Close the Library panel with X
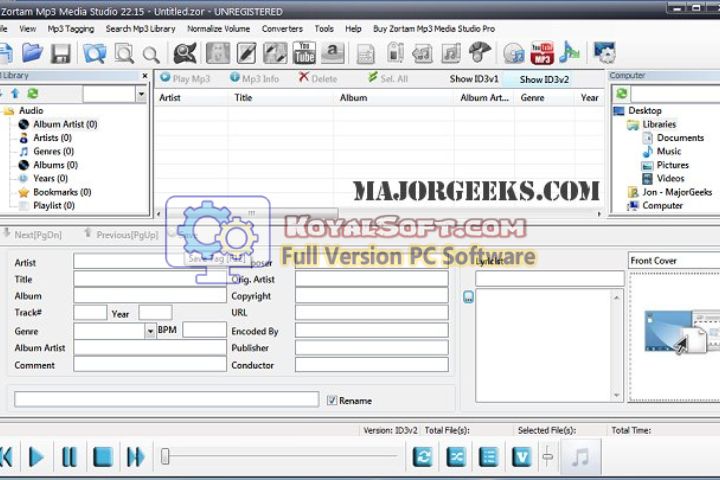The width and height of the screenshot is (720, 480). (145, 75)
